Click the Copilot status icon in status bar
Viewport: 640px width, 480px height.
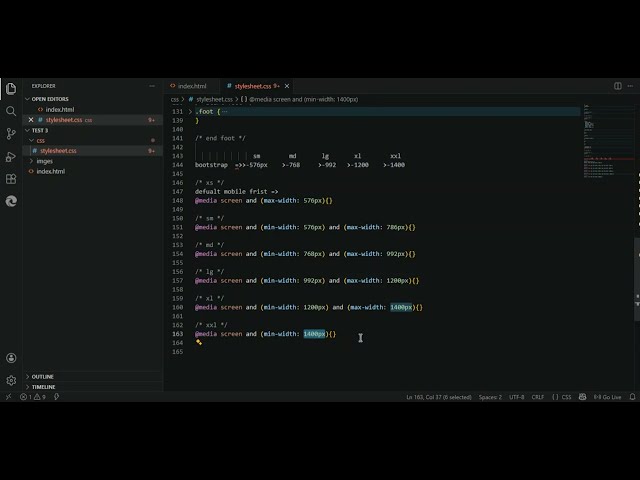click(x=582, y=397)
